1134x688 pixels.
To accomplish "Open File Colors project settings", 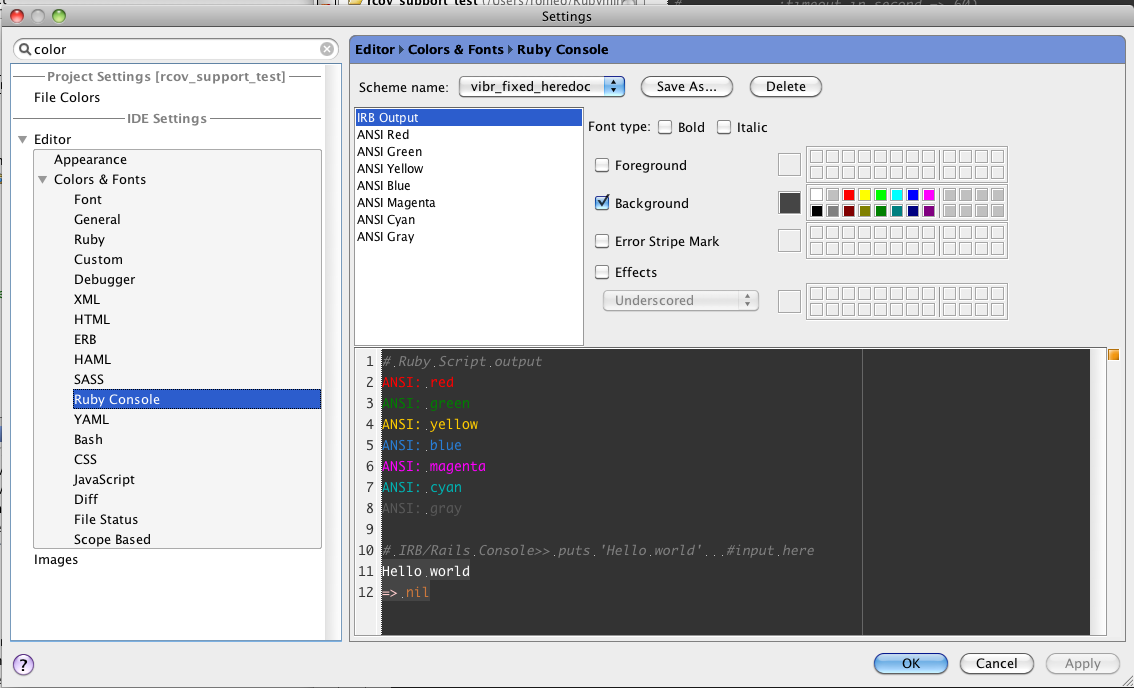I will tap(67, 98).
